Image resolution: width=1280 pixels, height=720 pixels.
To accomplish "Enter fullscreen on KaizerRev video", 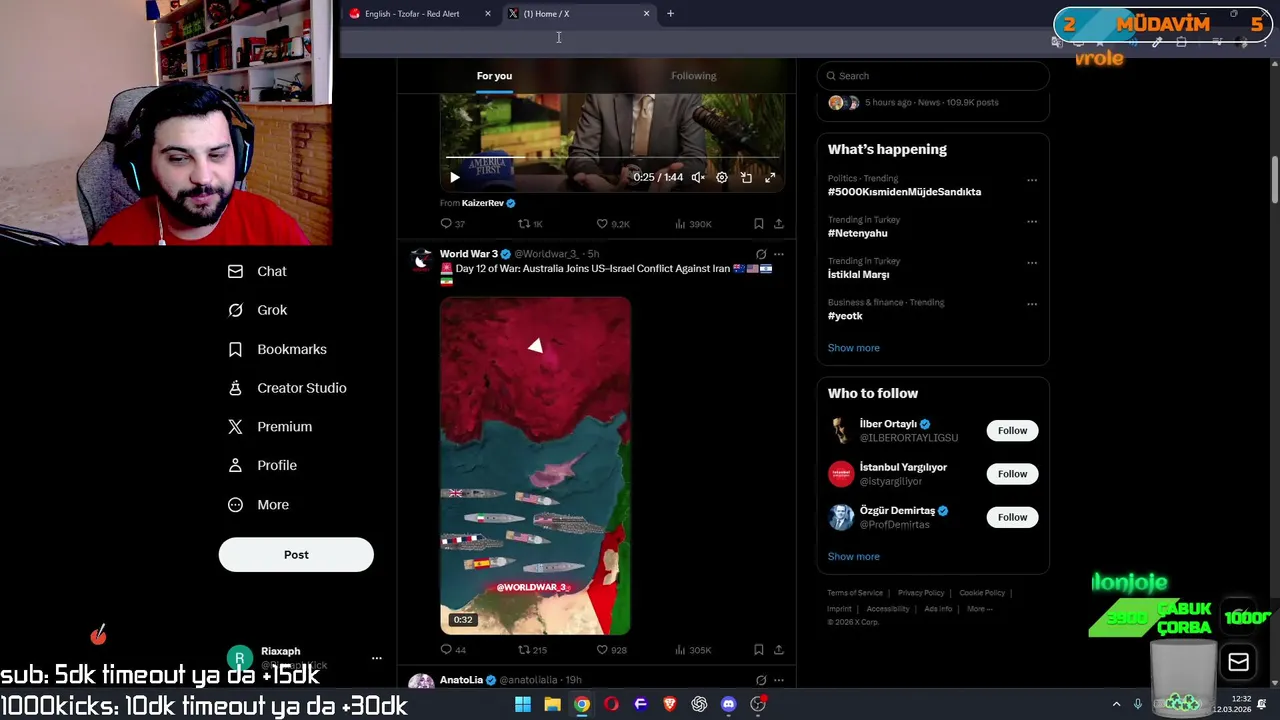I will [770, 177].
